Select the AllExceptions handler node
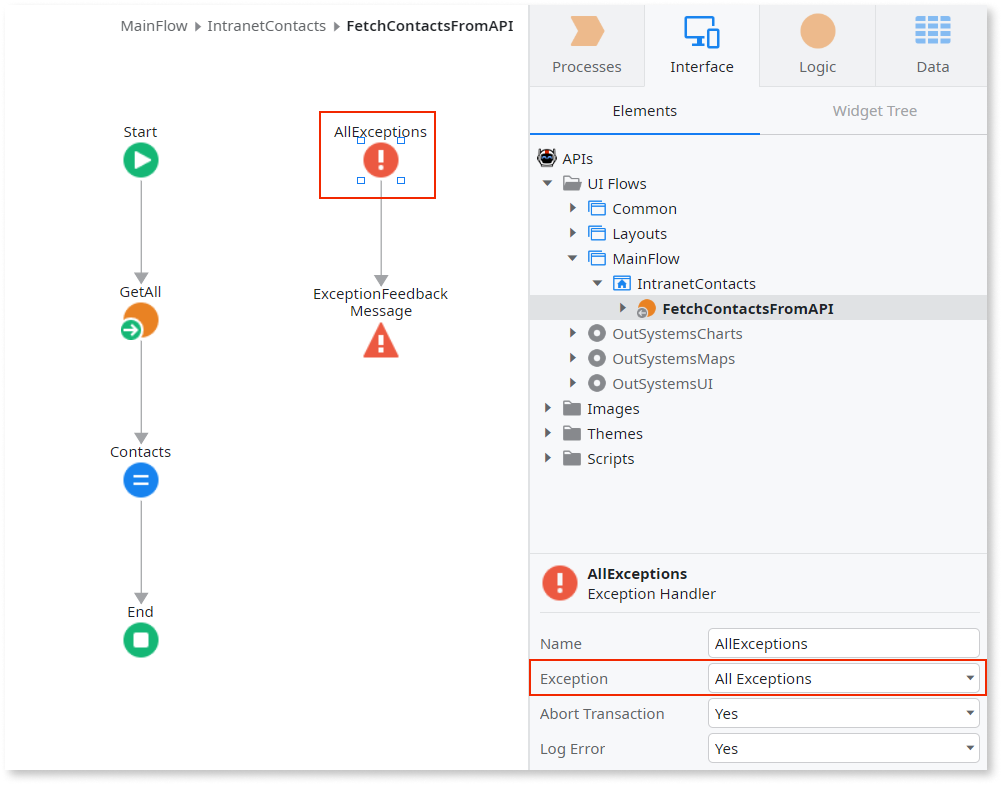 [380, 160]
